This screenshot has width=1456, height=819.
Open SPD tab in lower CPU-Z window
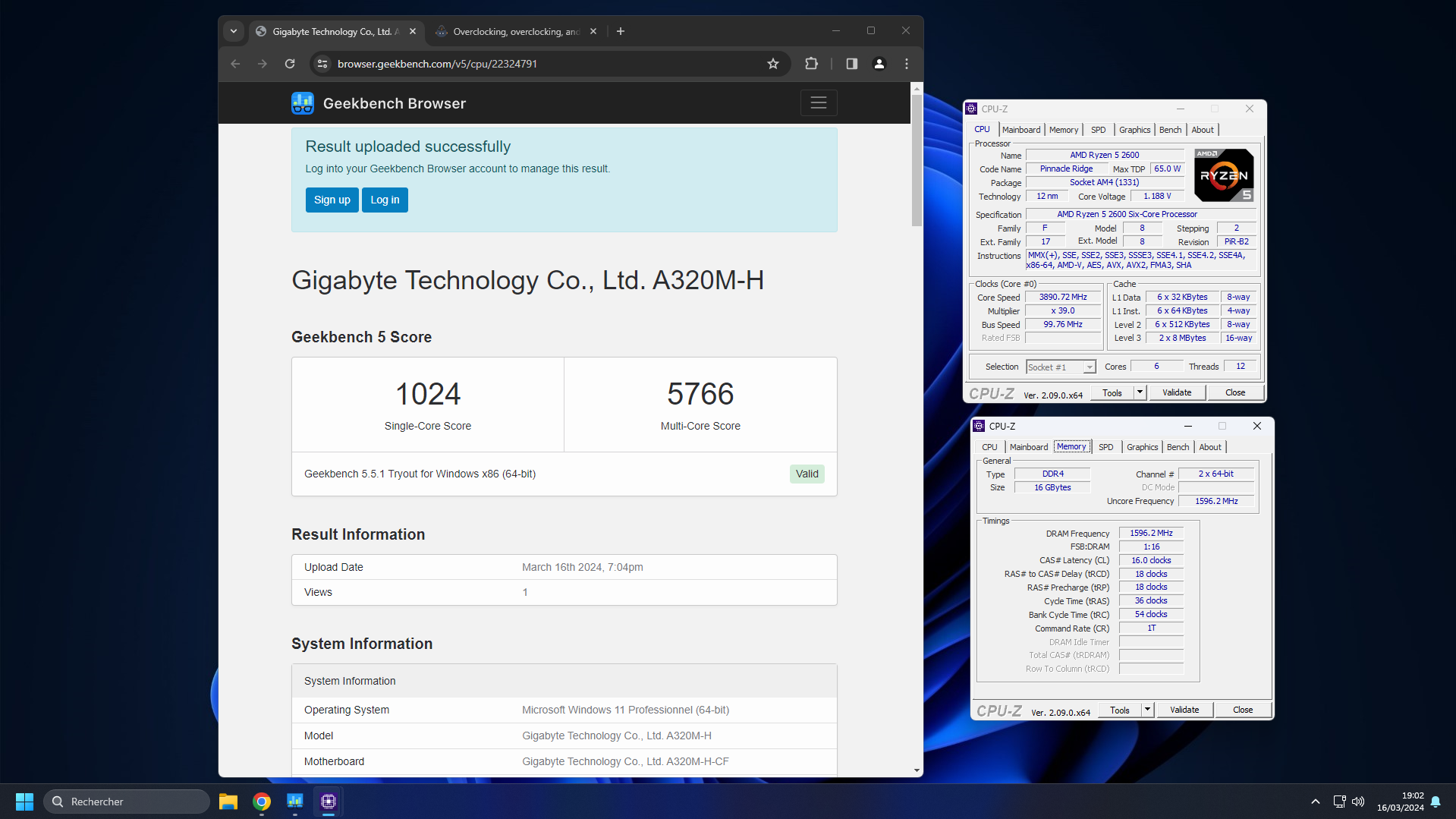[x=1106, y=447]
